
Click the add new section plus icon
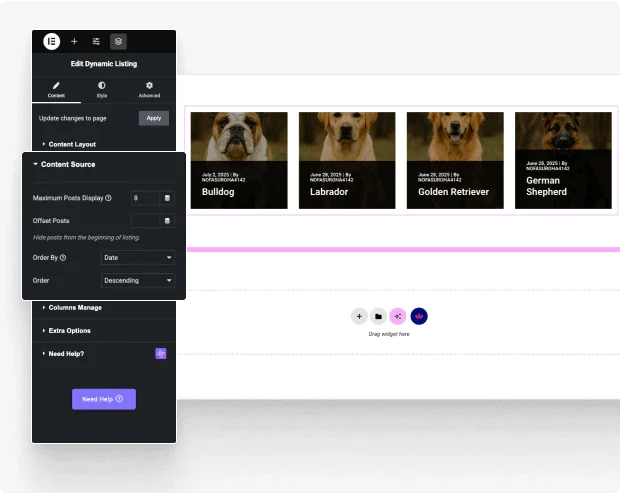[359, 316]
